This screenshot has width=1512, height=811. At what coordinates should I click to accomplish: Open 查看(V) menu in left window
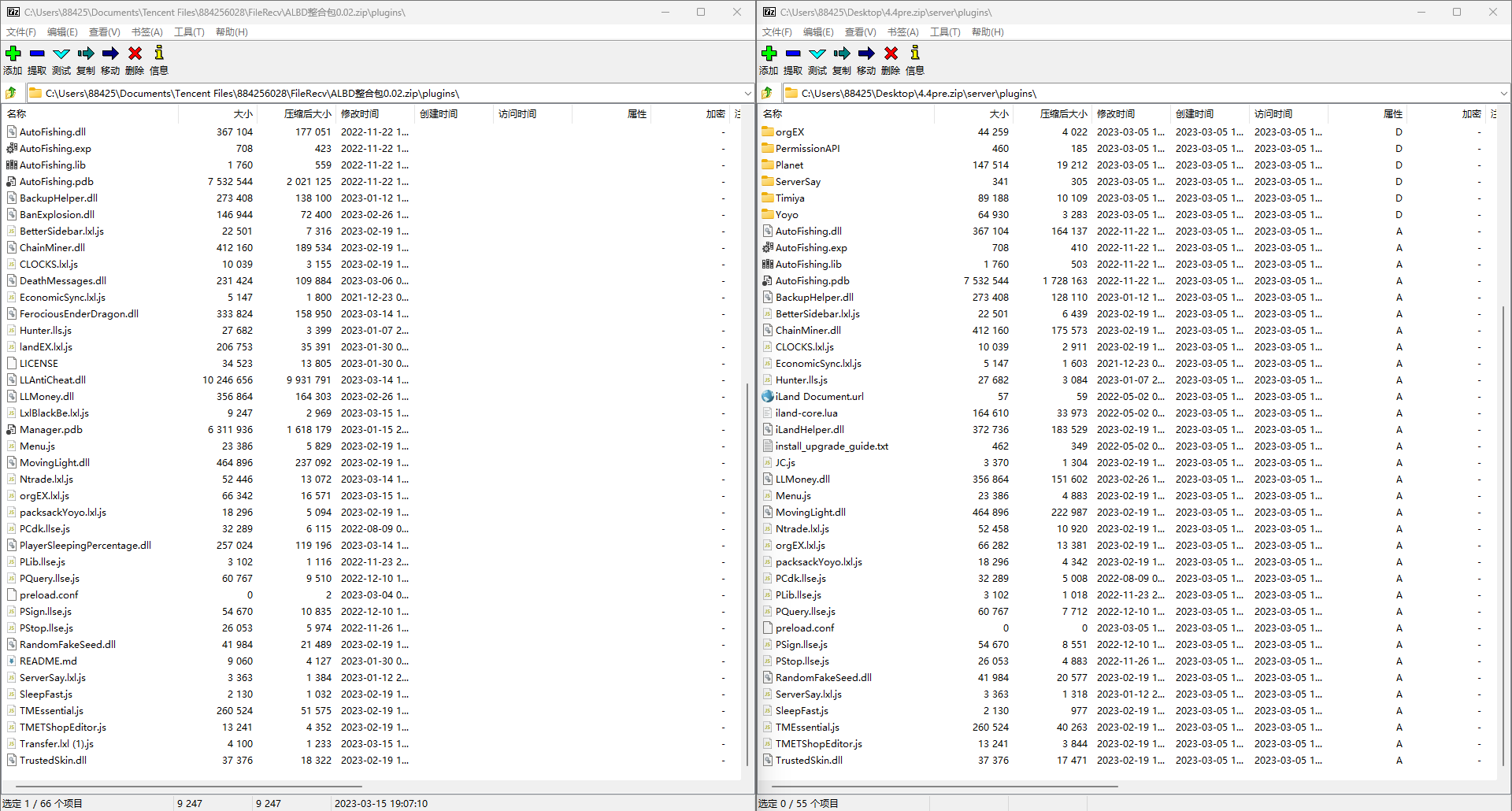pyautogui.click(x=105, y=32)
